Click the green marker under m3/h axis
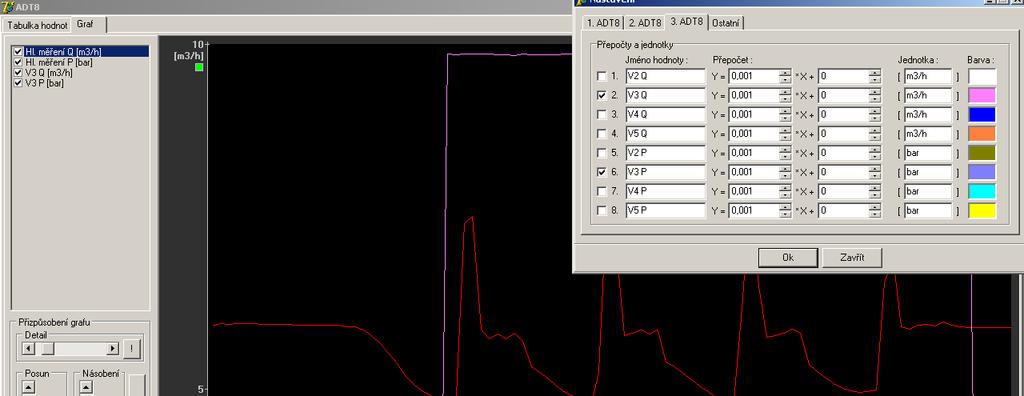 point(199,67)
